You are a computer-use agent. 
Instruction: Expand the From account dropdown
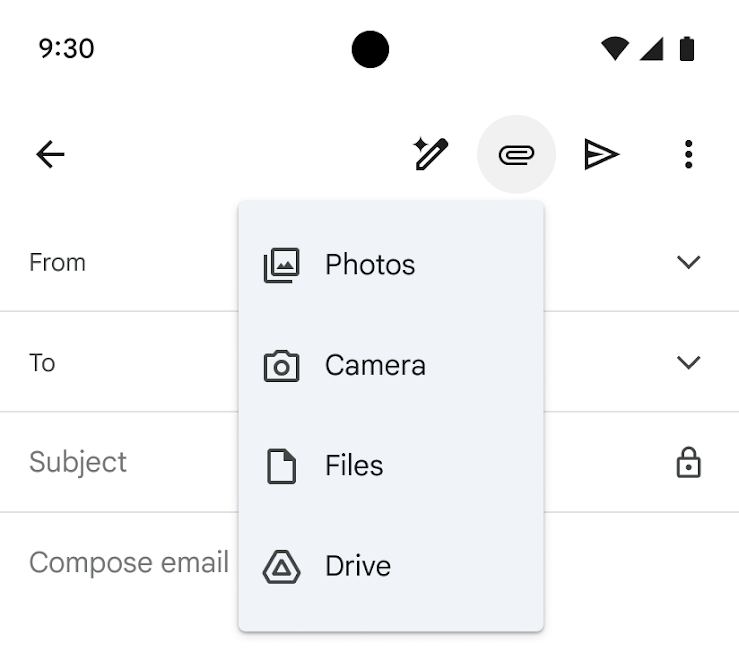(x=688, y=262)
